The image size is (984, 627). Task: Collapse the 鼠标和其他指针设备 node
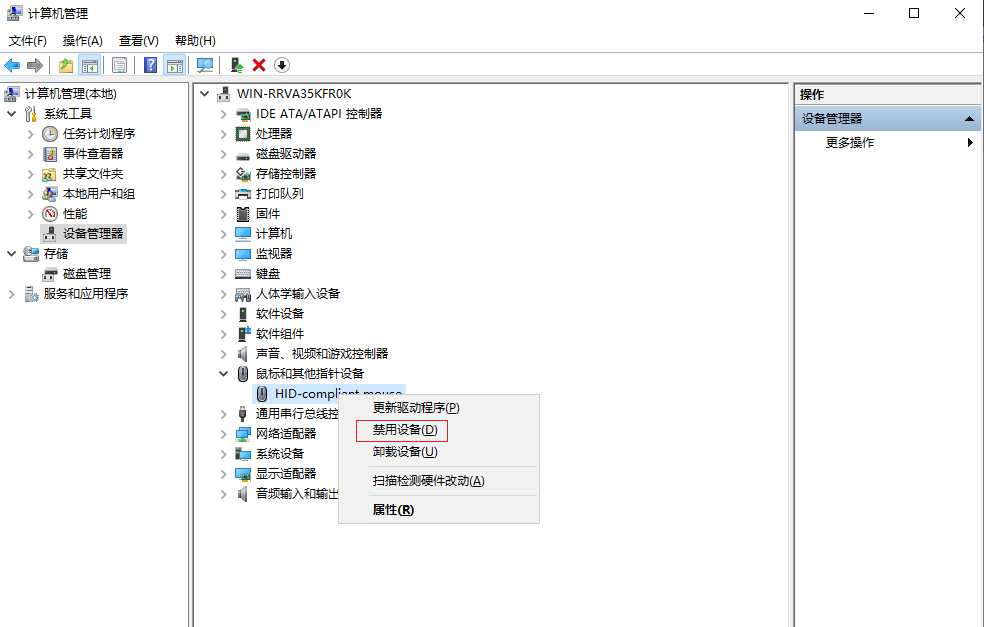[224, 373]
